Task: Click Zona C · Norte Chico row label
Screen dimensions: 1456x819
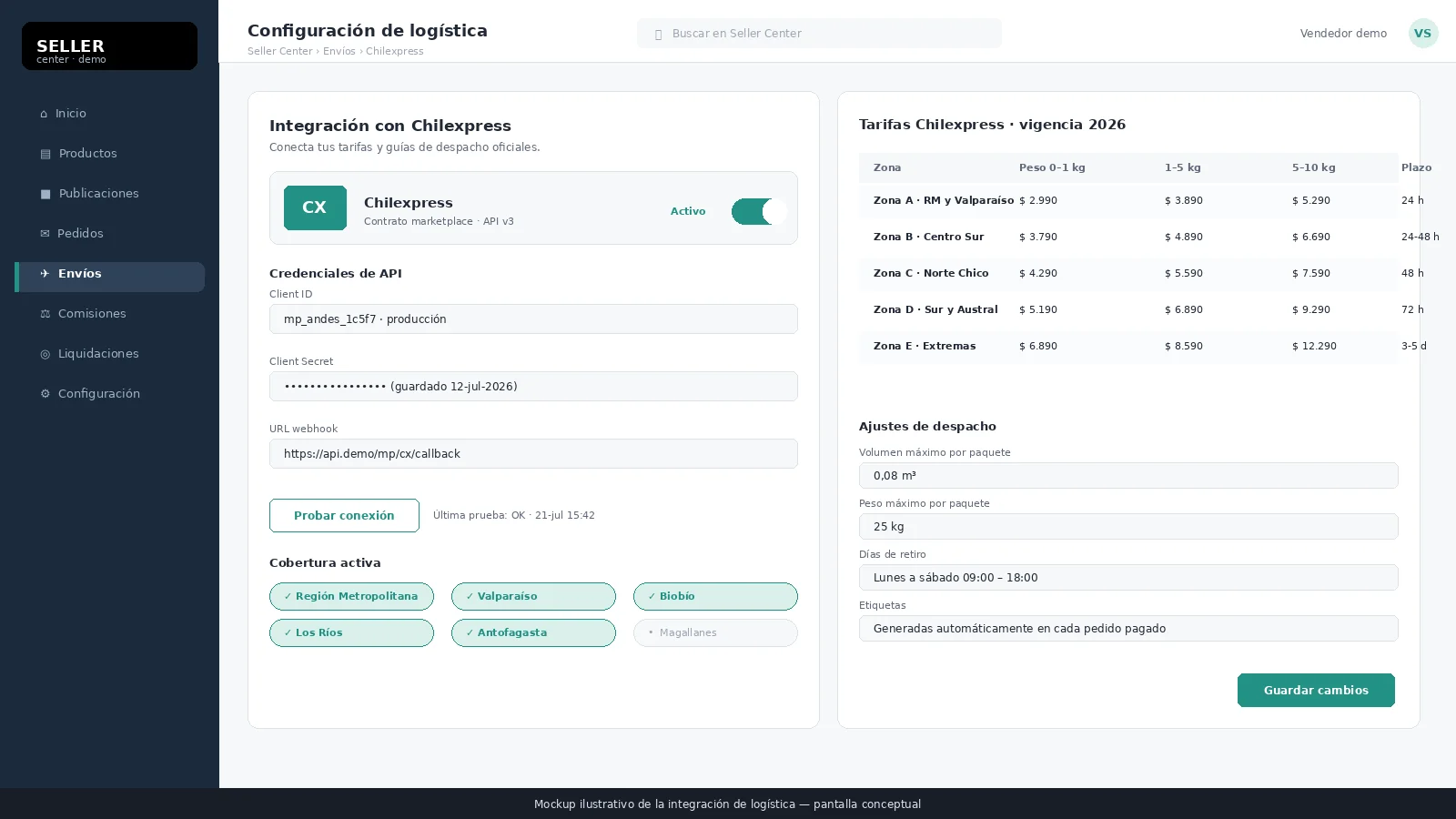Action: tap(931, 273)
